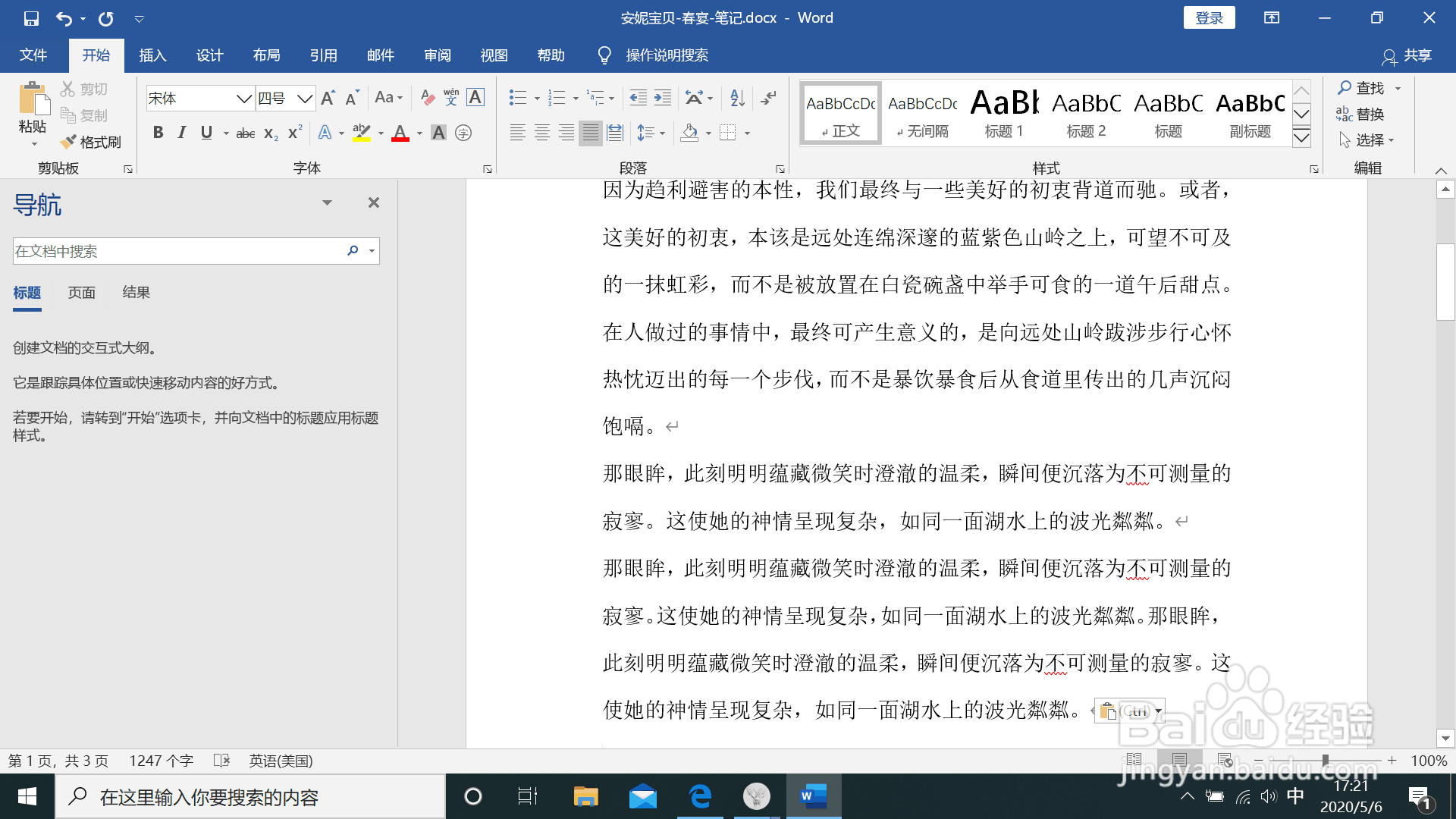Enable center paragraph alignment
Viewport: 1456px width, 819px height.
pyautogui.click(x=542, y=133)
